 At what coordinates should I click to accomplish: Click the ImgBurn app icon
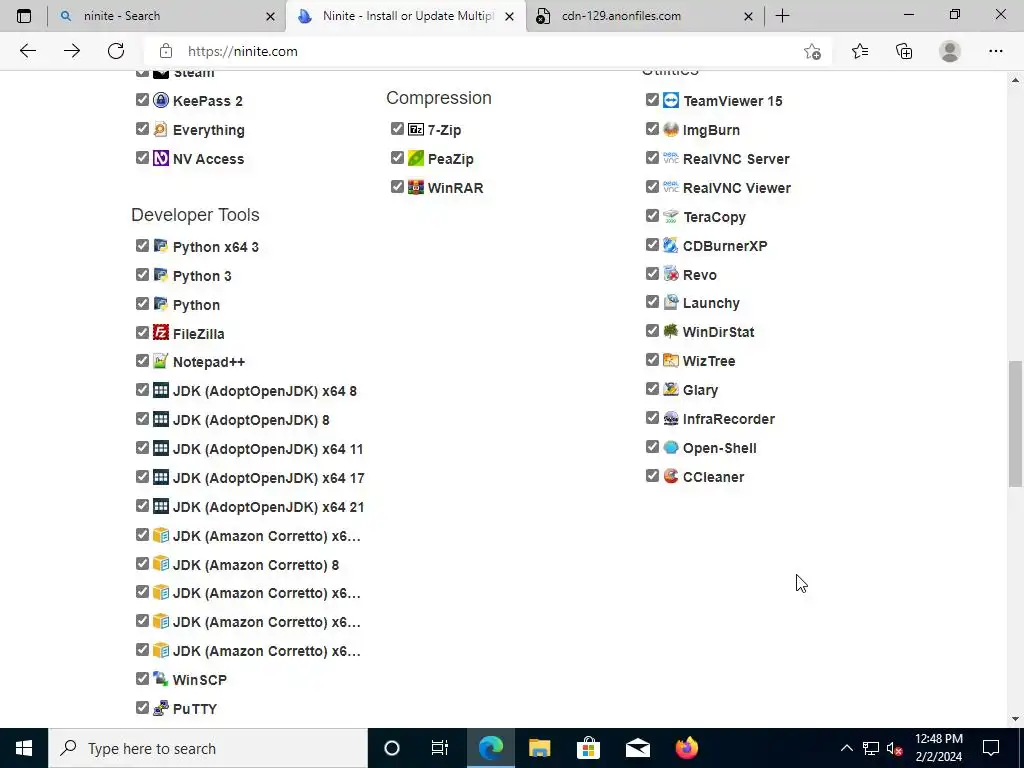[671, 129]
